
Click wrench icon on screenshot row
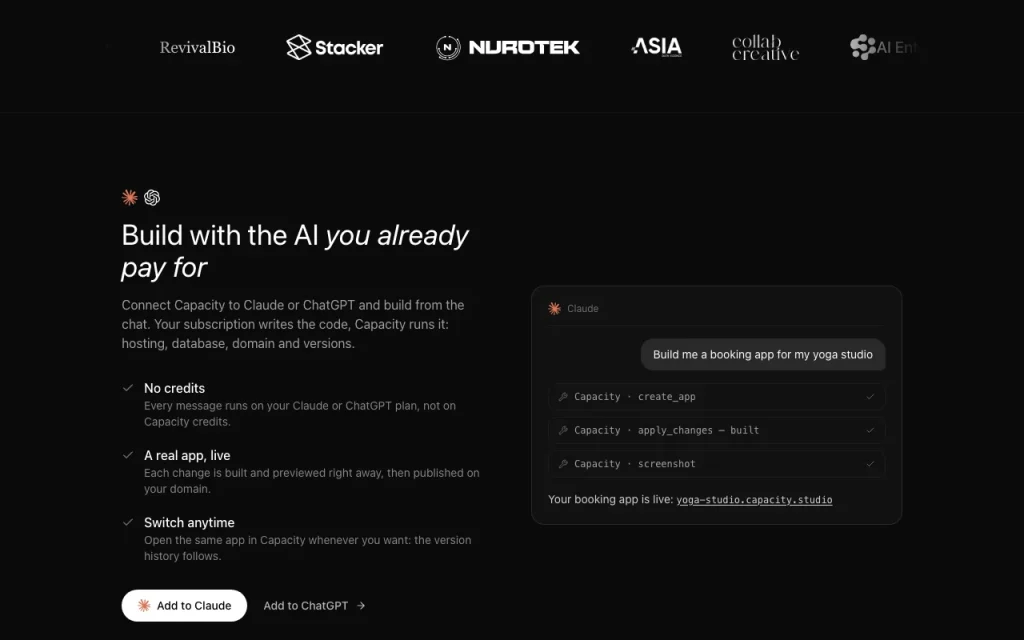pos(563,464)
